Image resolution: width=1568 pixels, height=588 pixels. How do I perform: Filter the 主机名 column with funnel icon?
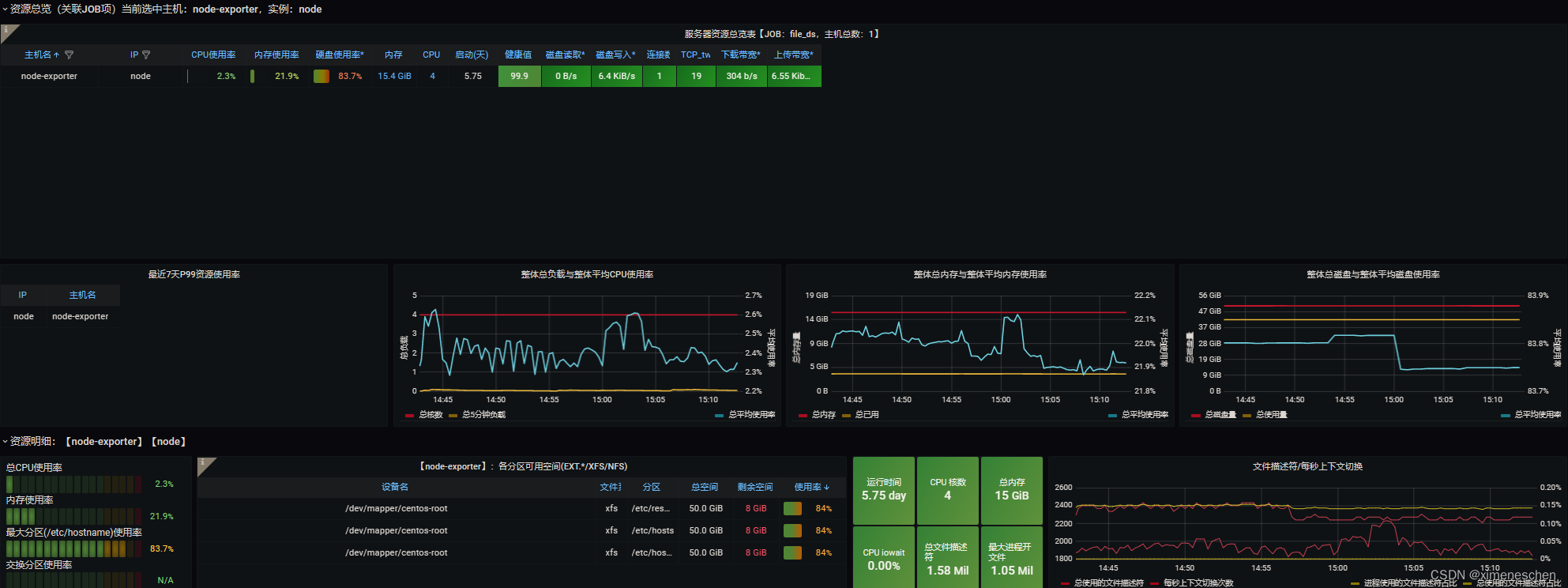69,55
